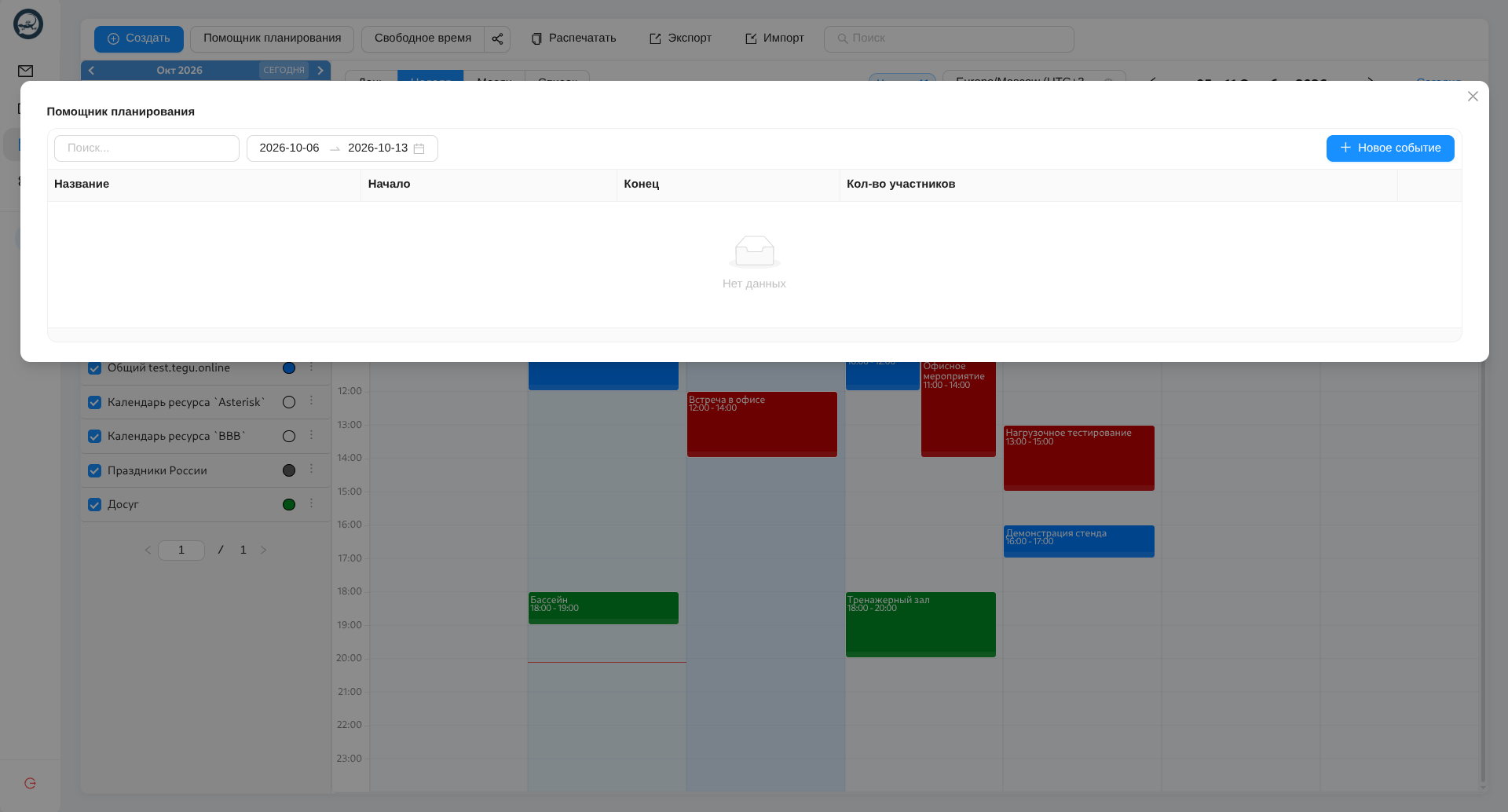
Task: Click the СЕГОДНЯ button
Action: coord(284,70)
